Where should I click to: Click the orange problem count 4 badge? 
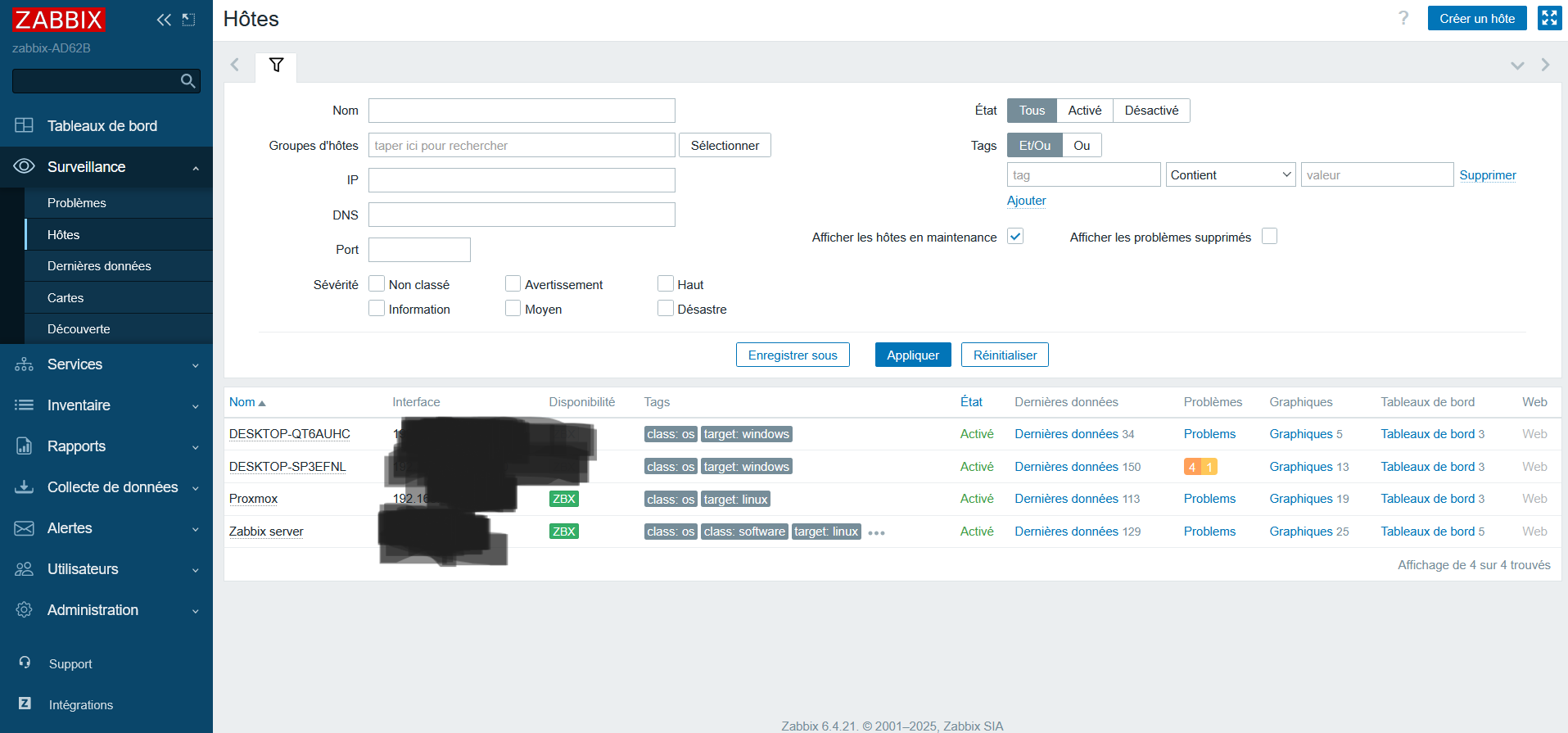(x=1192, y=467)
